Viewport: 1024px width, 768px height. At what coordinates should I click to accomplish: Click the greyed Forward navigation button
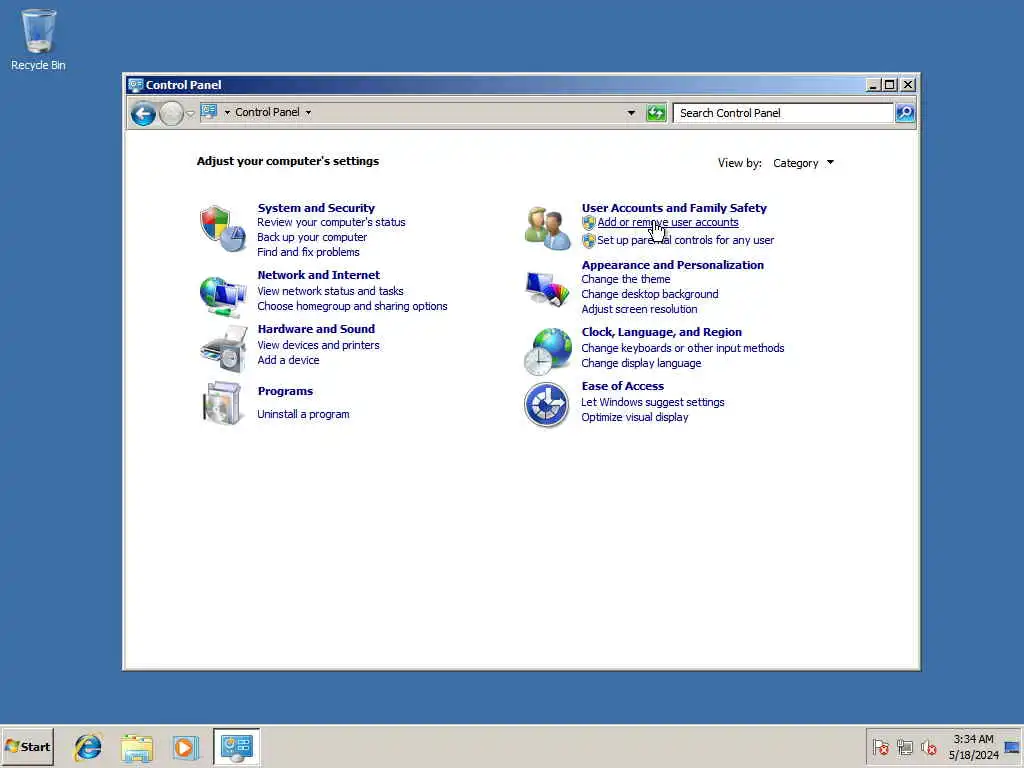[x=171, y=114]
